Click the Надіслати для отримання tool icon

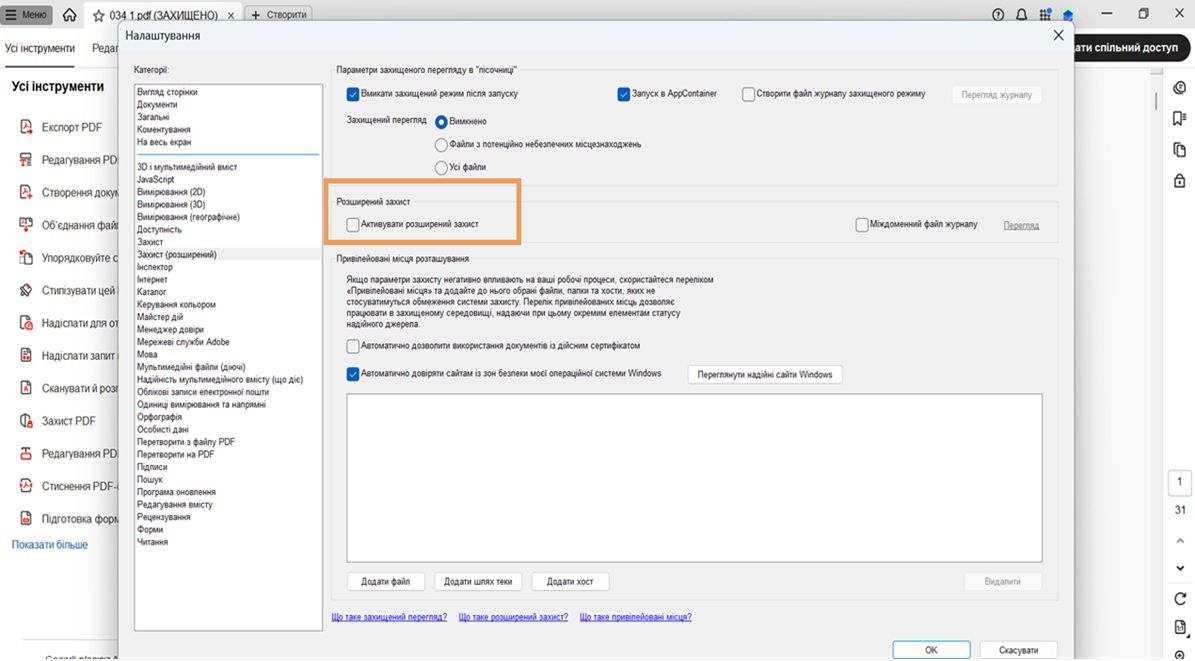tap(26, 322)
